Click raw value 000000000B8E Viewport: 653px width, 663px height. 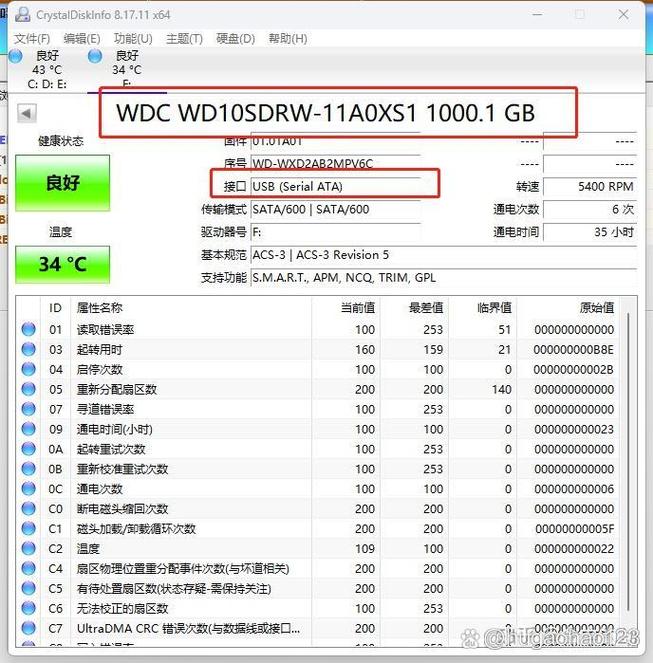coord(573,350)
